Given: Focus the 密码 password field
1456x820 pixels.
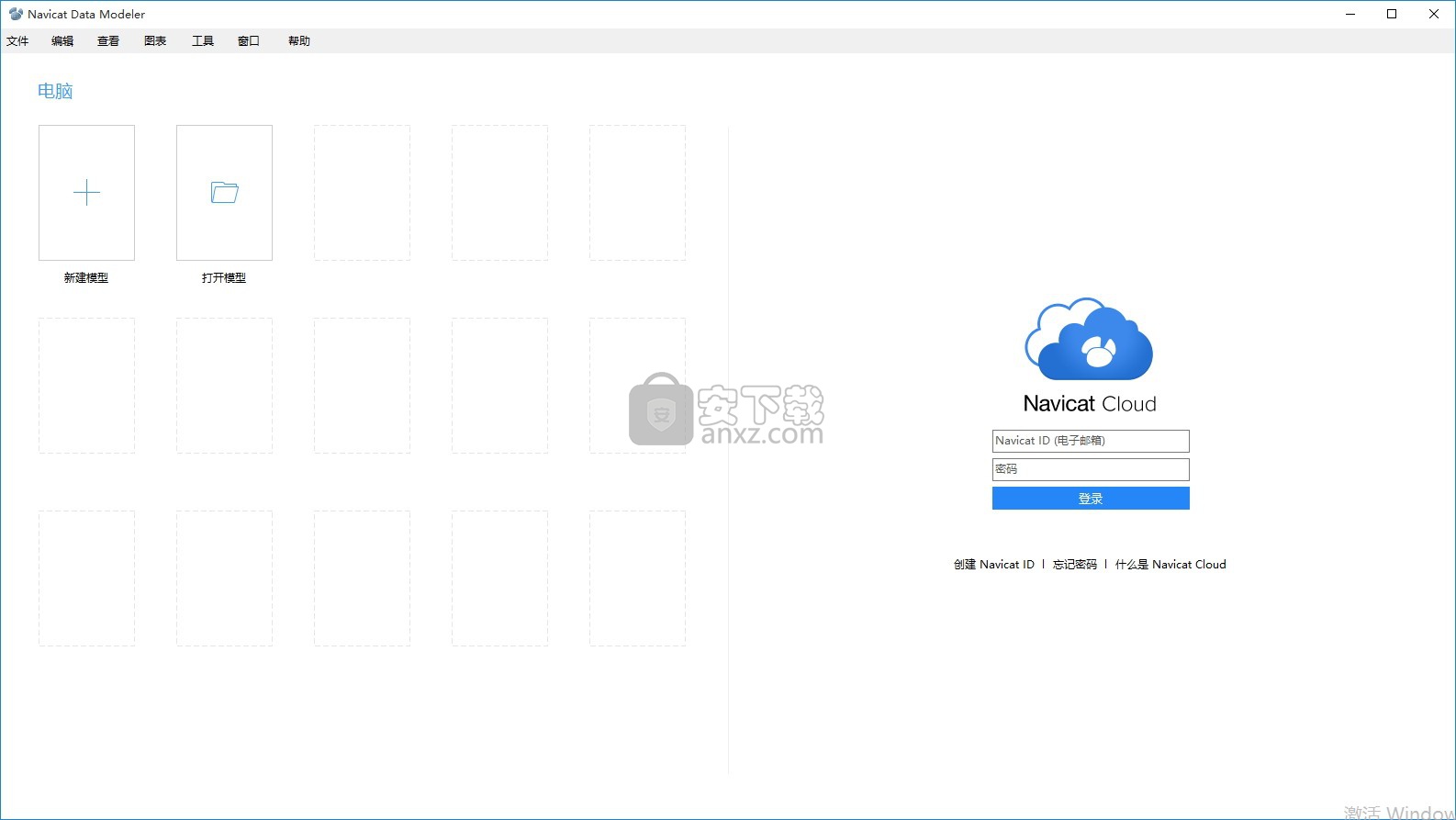Looking at the screenshot, I should 1091,469.
